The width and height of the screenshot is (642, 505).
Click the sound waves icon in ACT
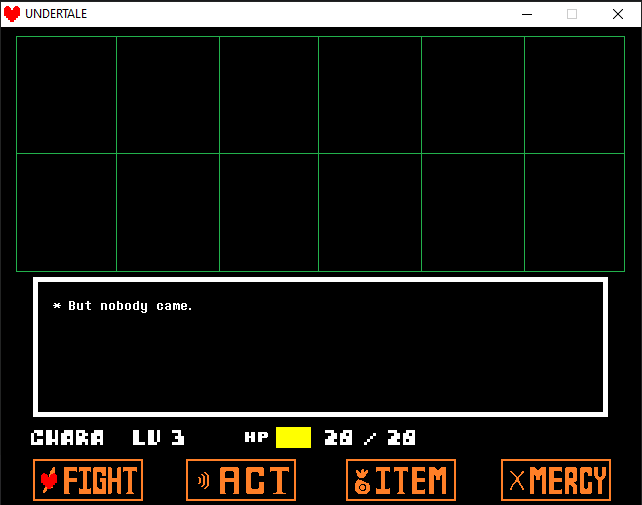pos(203,480)
